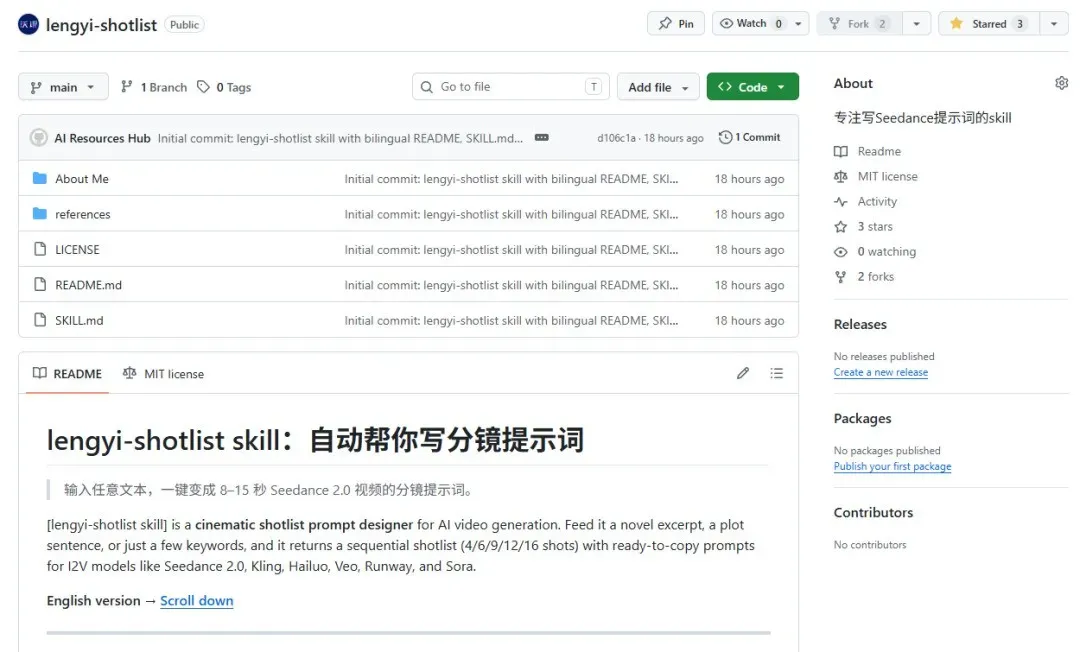
Task: Switch to the MIT license tab
Action: click(x=163, y=374)
